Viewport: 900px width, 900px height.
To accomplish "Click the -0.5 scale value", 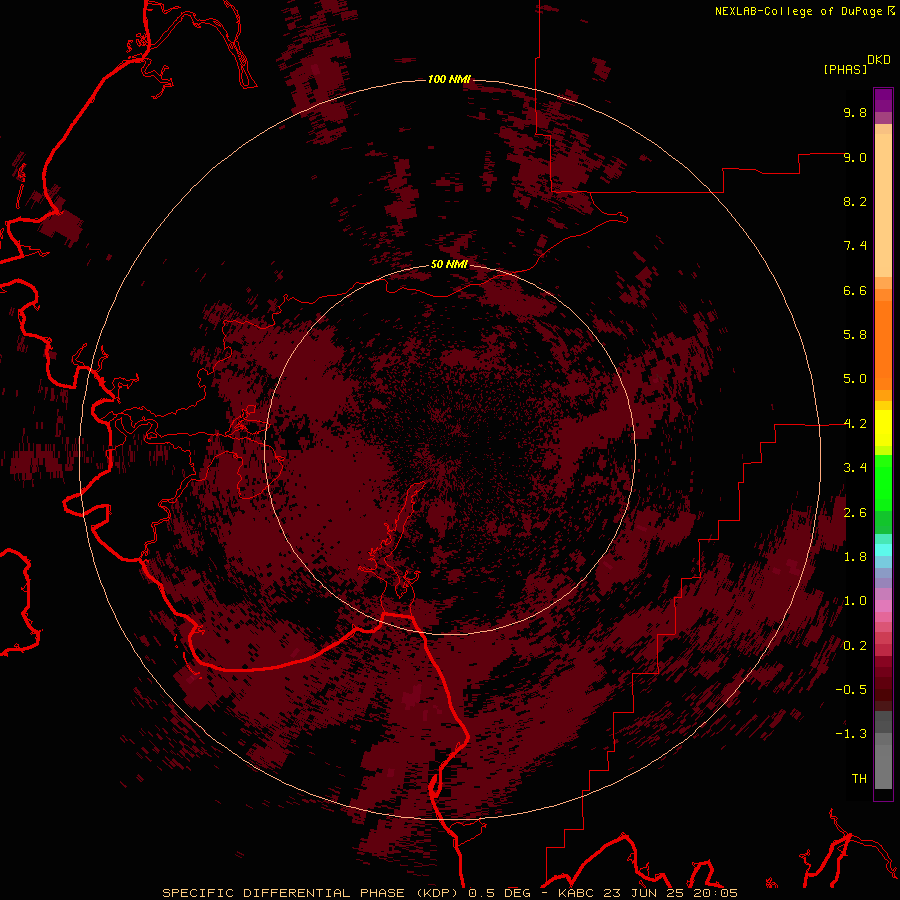I will [x=851, y=690].
